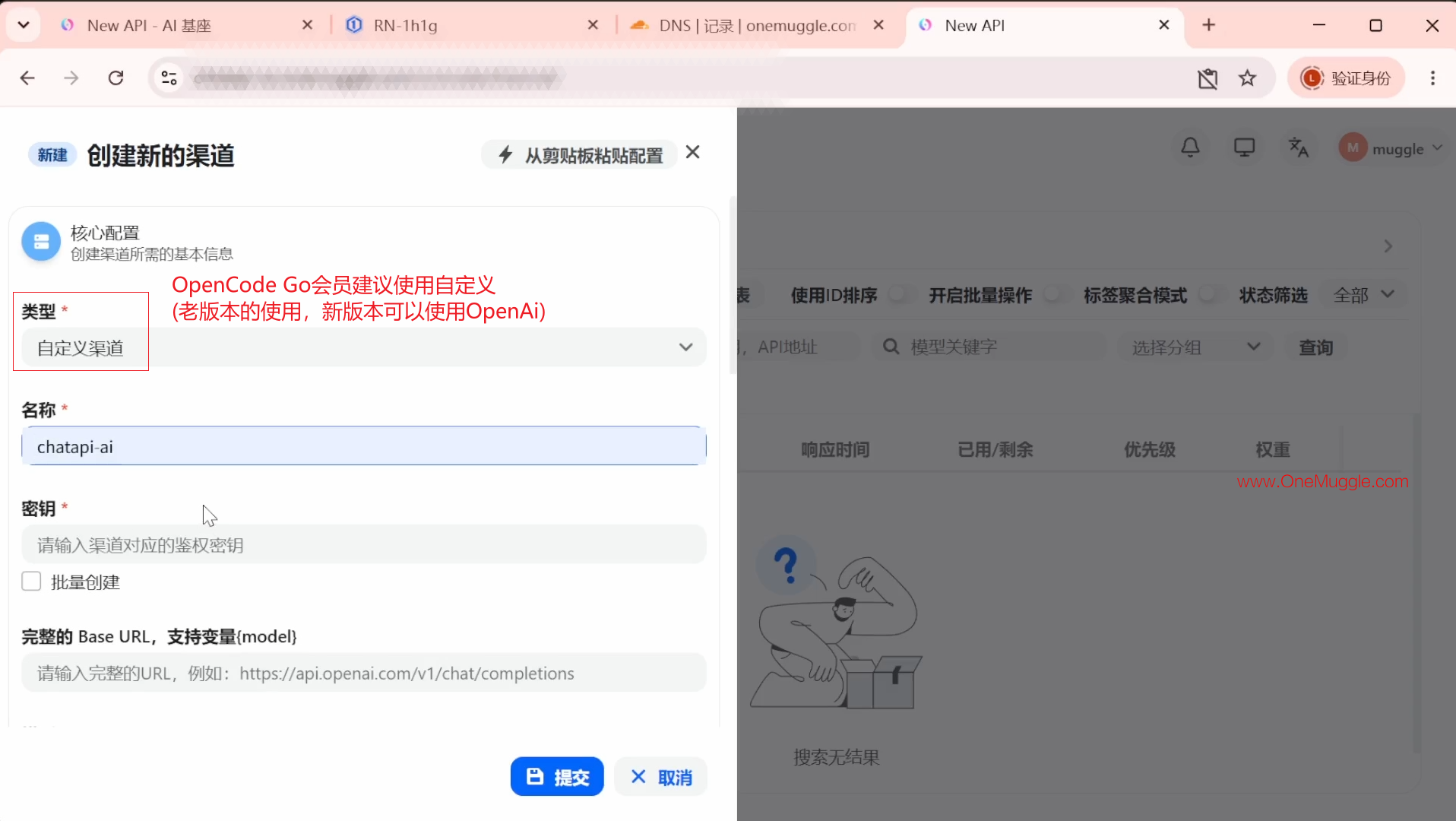Screen dimensions: 1456x821
Task: Open the notifications bell
Action: (x=1190, y=147)
